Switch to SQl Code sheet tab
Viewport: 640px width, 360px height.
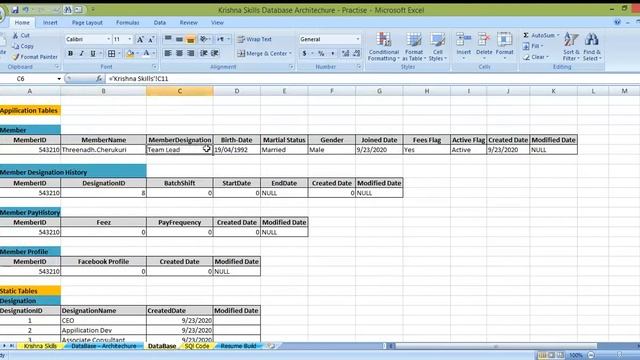click(197, 346)
